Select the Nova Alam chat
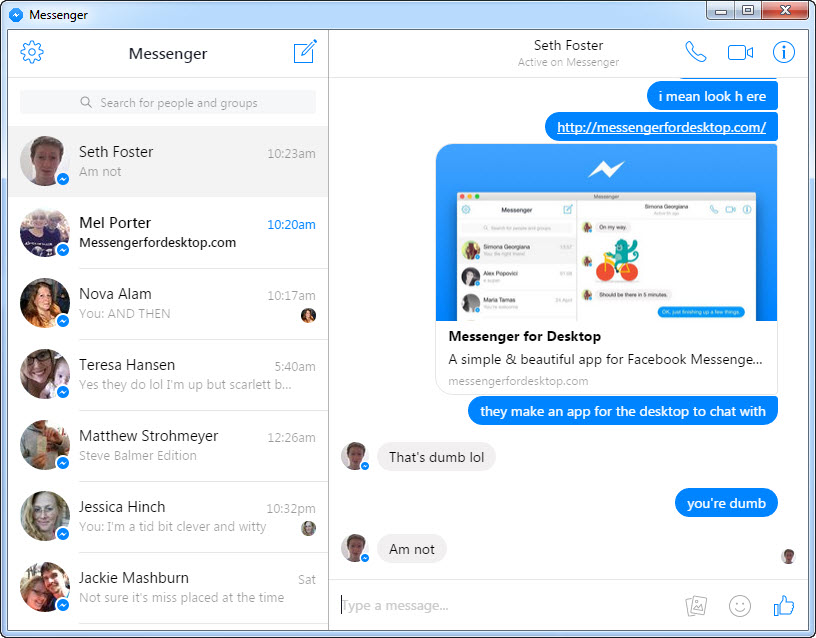 pos(168,303)
